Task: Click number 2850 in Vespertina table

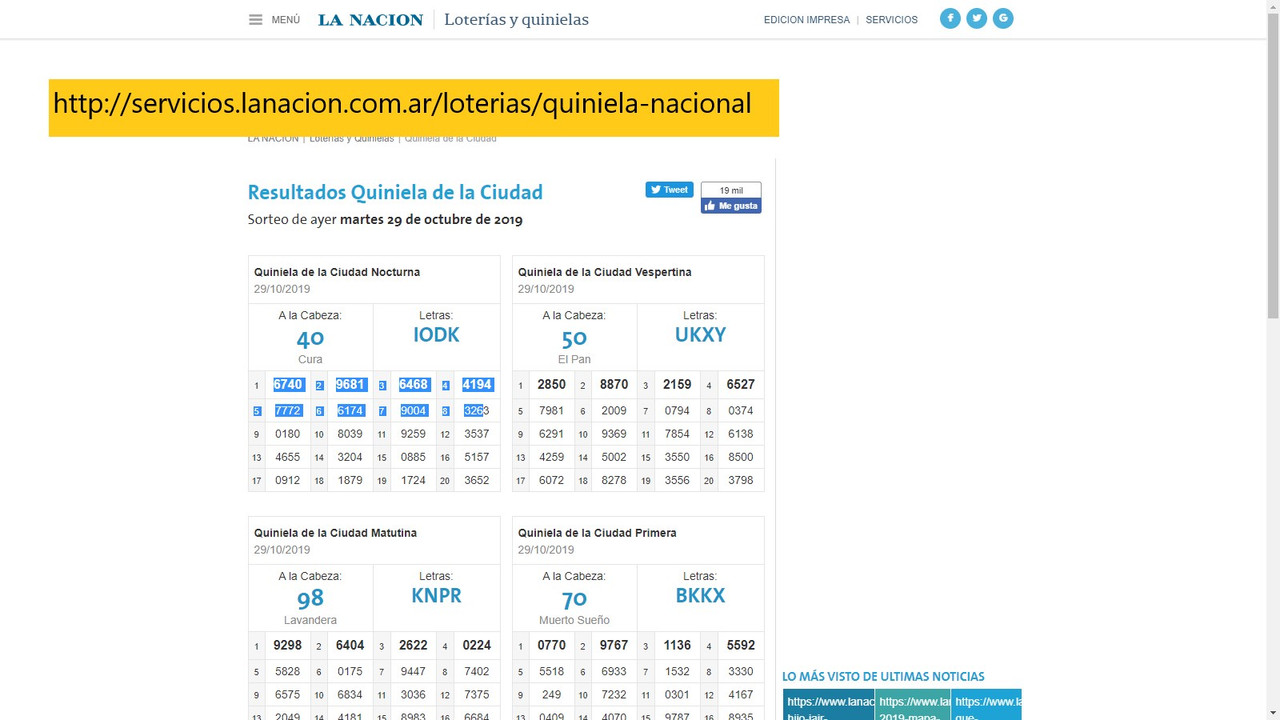Action: (552, 384)
